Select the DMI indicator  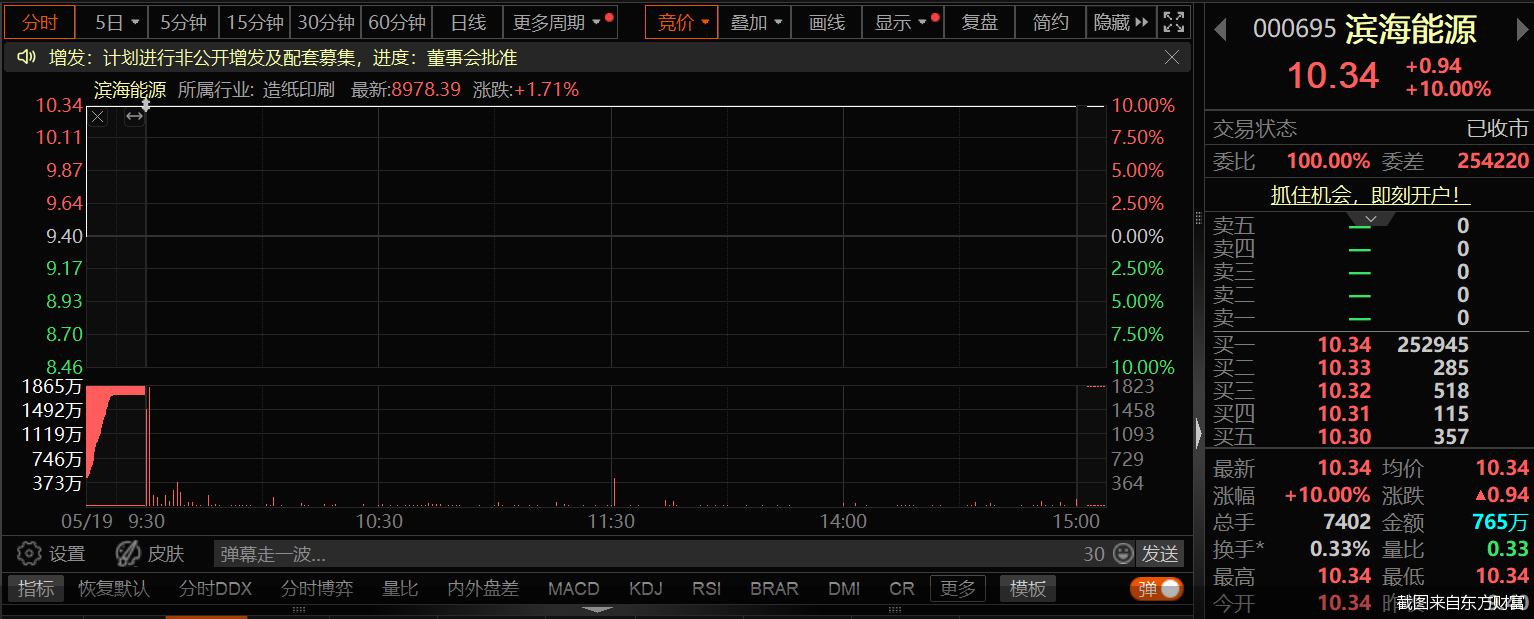point(844,589)
